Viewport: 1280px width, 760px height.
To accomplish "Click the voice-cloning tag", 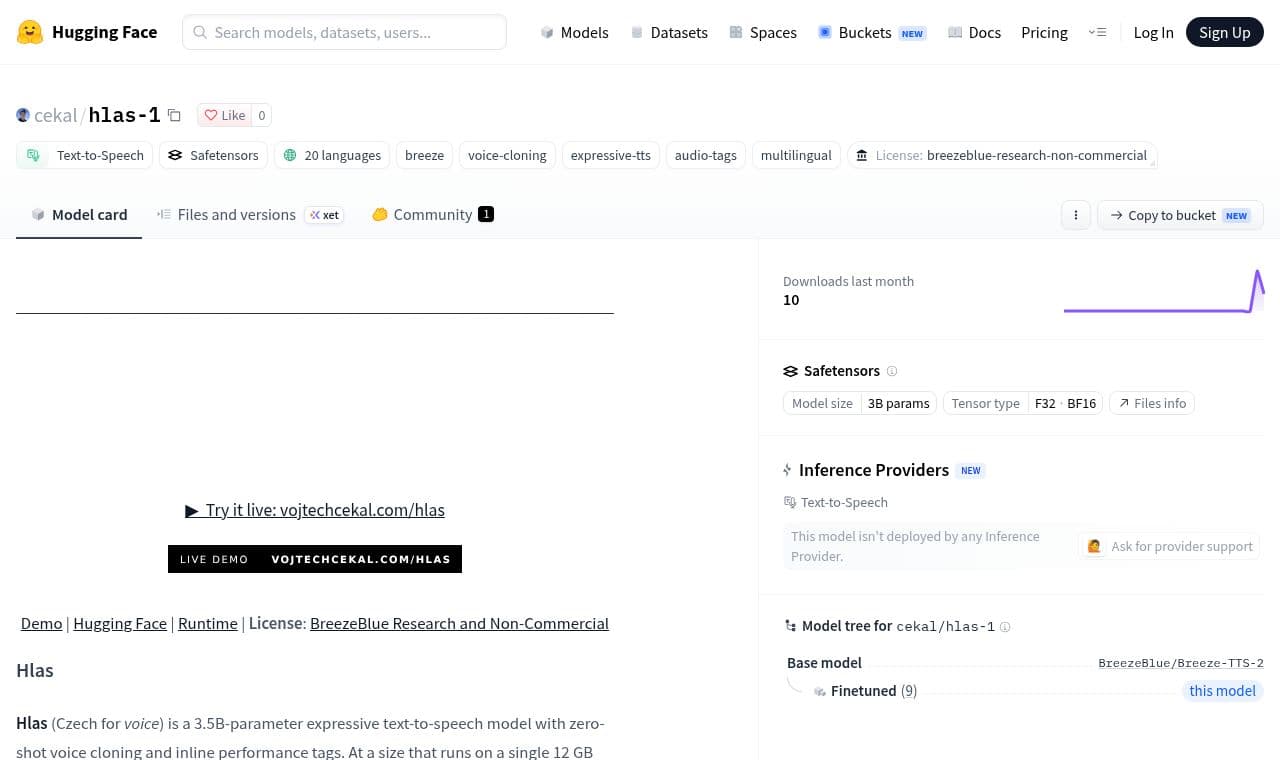I will [x=507, y=155].
